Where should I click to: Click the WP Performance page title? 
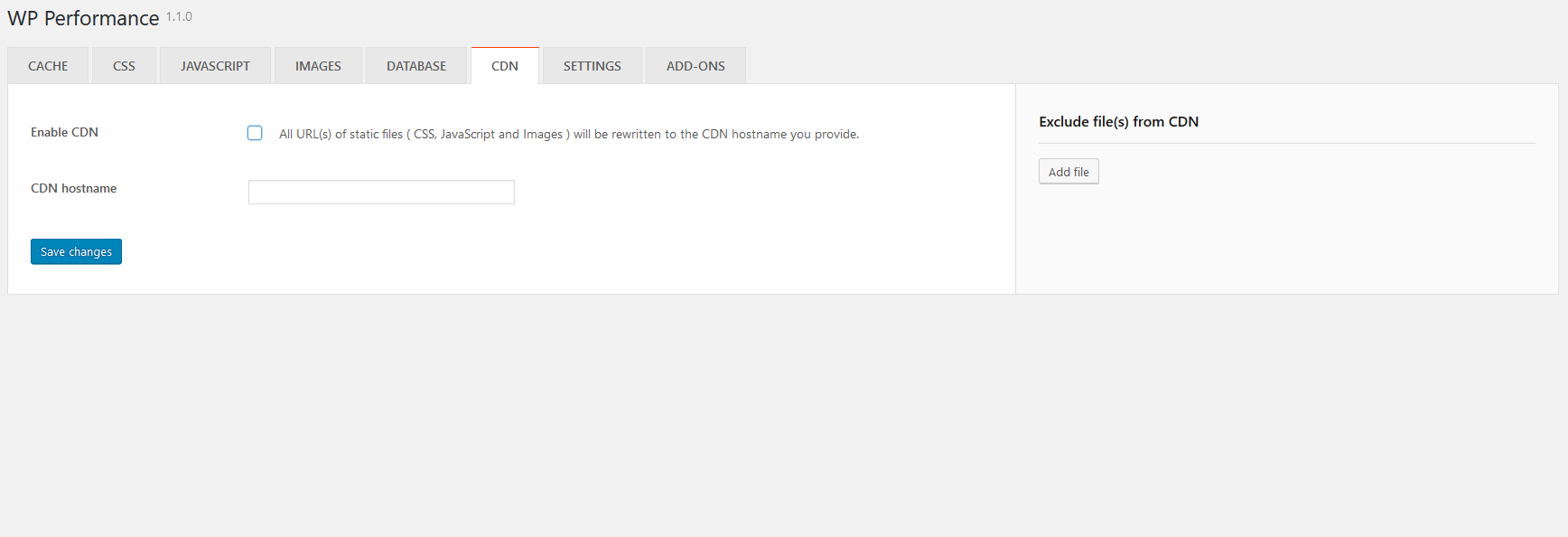tap(83, 18)
